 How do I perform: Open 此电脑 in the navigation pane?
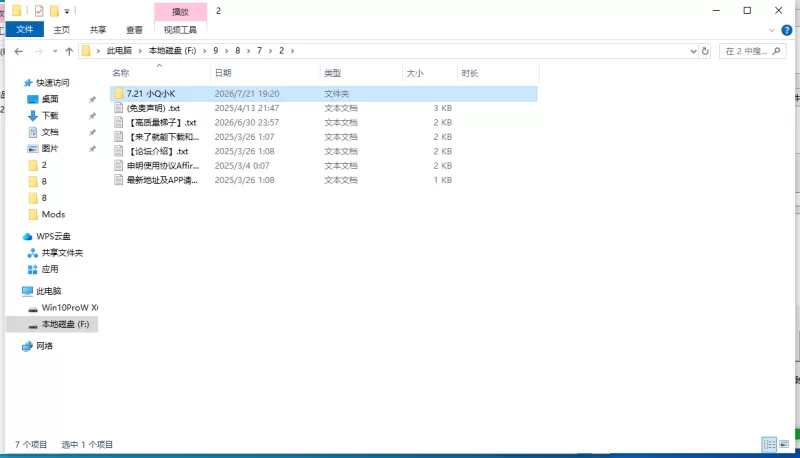[48, 291]
